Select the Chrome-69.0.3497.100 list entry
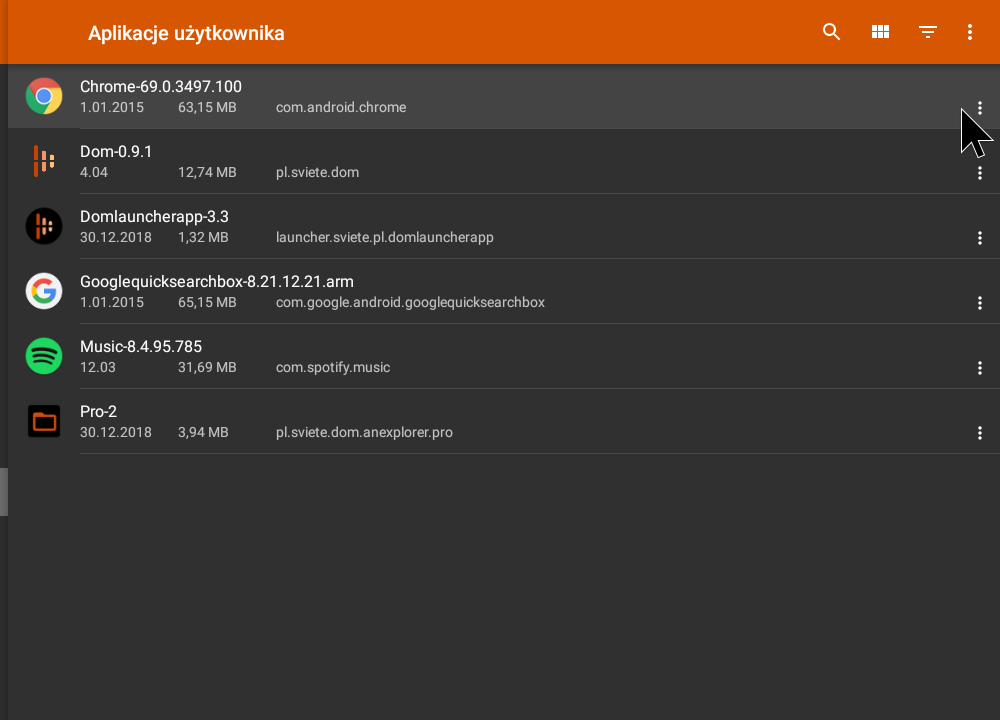 tap(161, 87)
